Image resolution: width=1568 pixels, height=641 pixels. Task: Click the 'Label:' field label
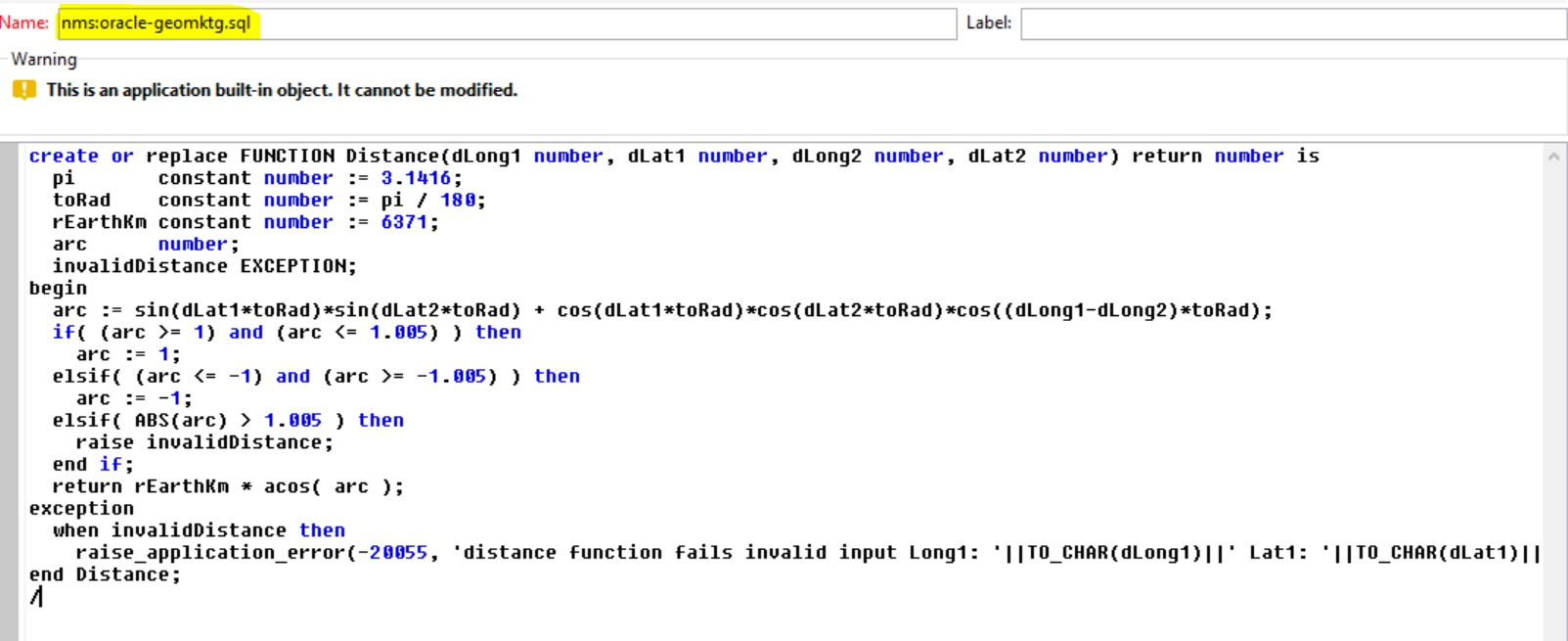tap(989, 23)
